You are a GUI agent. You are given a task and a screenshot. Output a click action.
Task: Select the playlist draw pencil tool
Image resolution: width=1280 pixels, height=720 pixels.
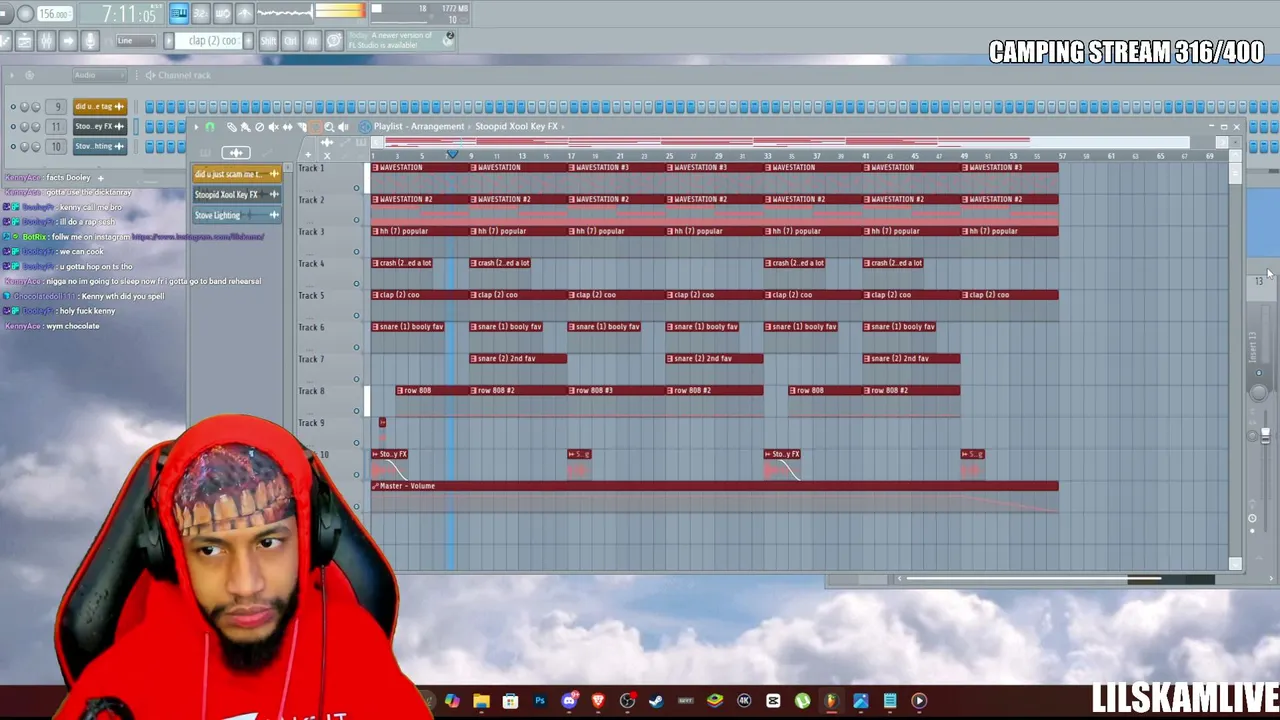232,127
